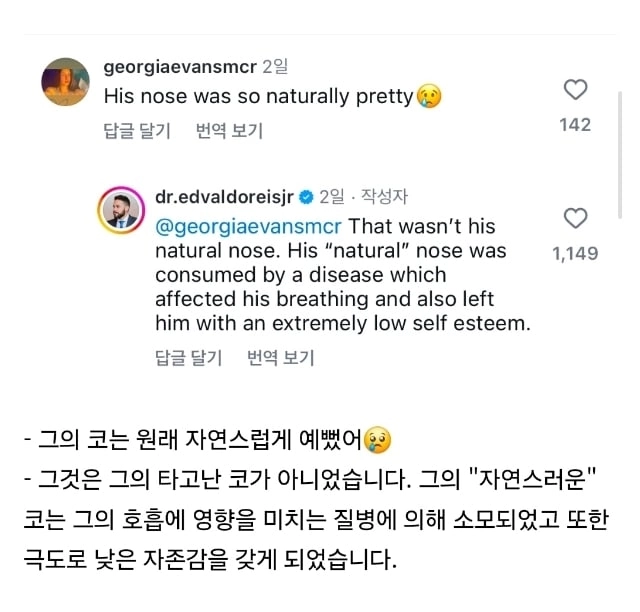Tap 답글 달기 under georgiaevansmcr's comment
640x612 pixels.
pyautogui.click(x=137, y=131)
